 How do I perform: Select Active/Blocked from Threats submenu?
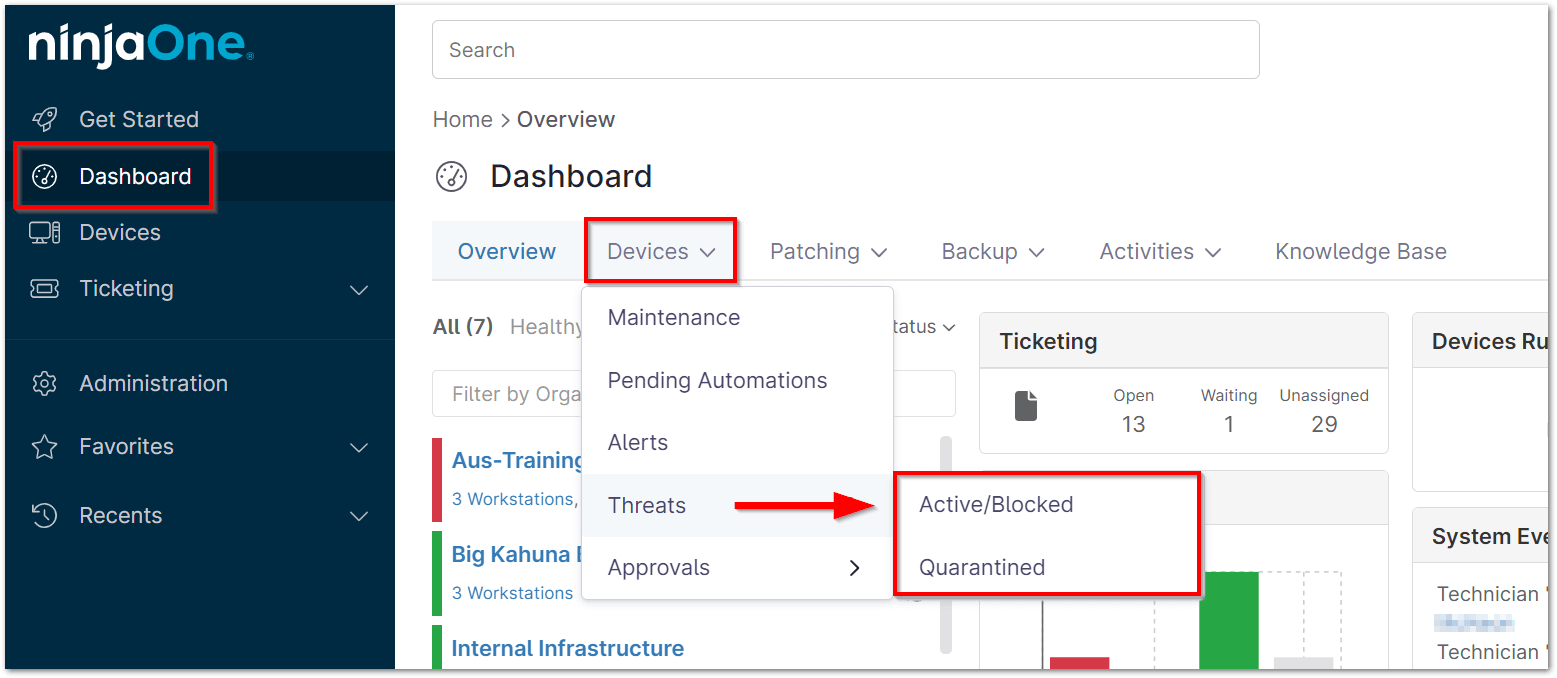pyautogui.click(x=996, y=505)
